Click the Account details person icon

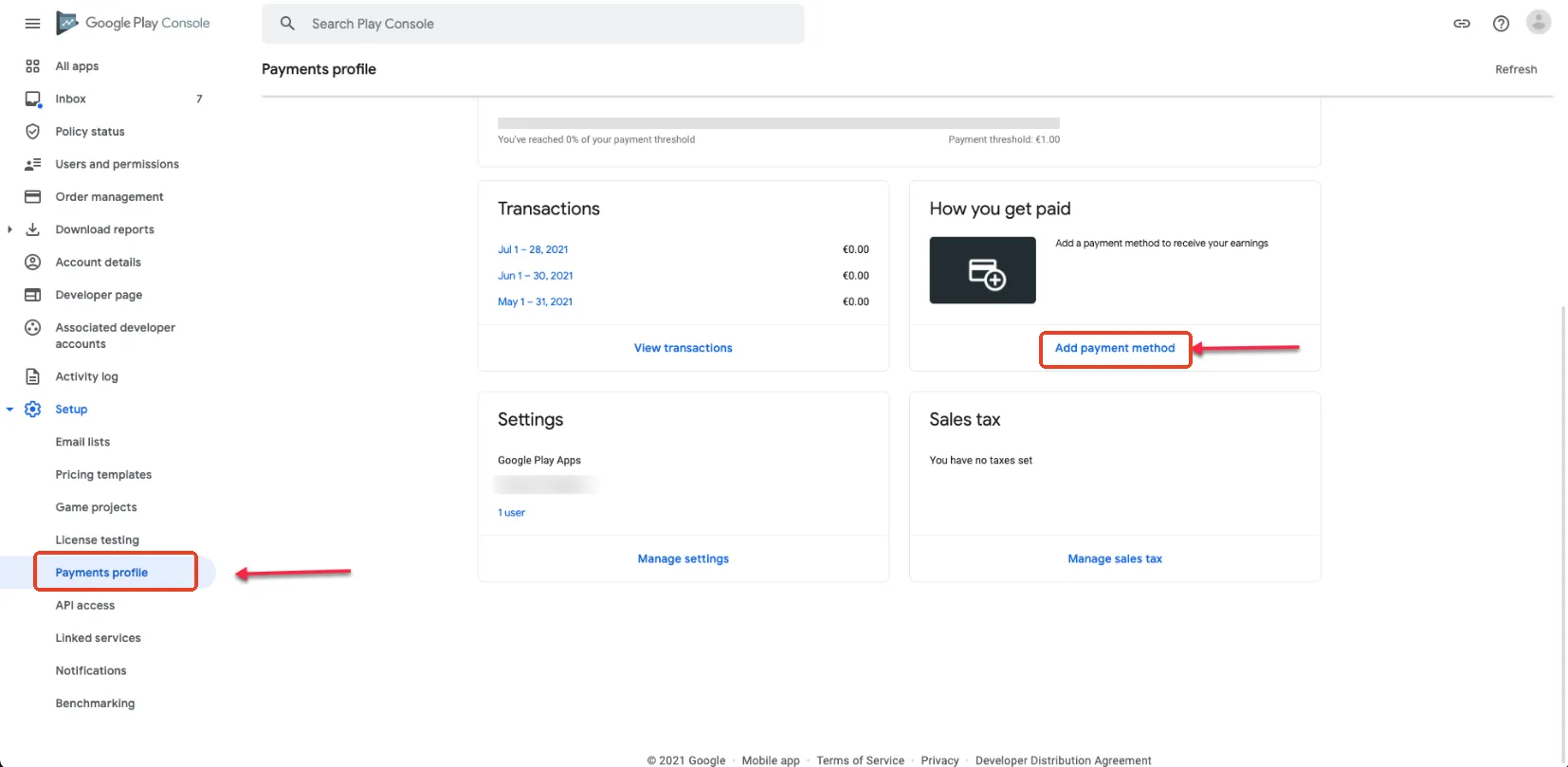pos(32,263)
